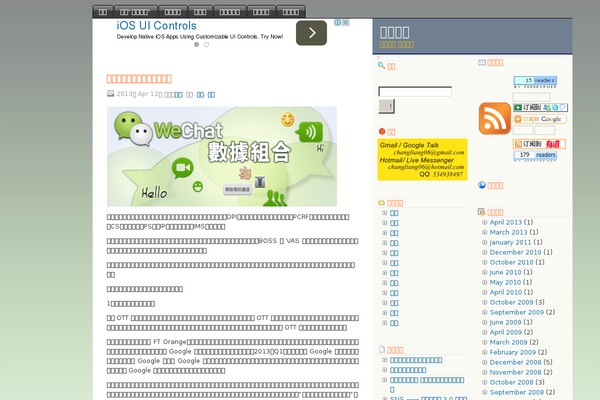The width and height of the screenshot is (600, 400).
Task: Click the blue globe icon in sidebar
Action: click(x=482, y=185)
